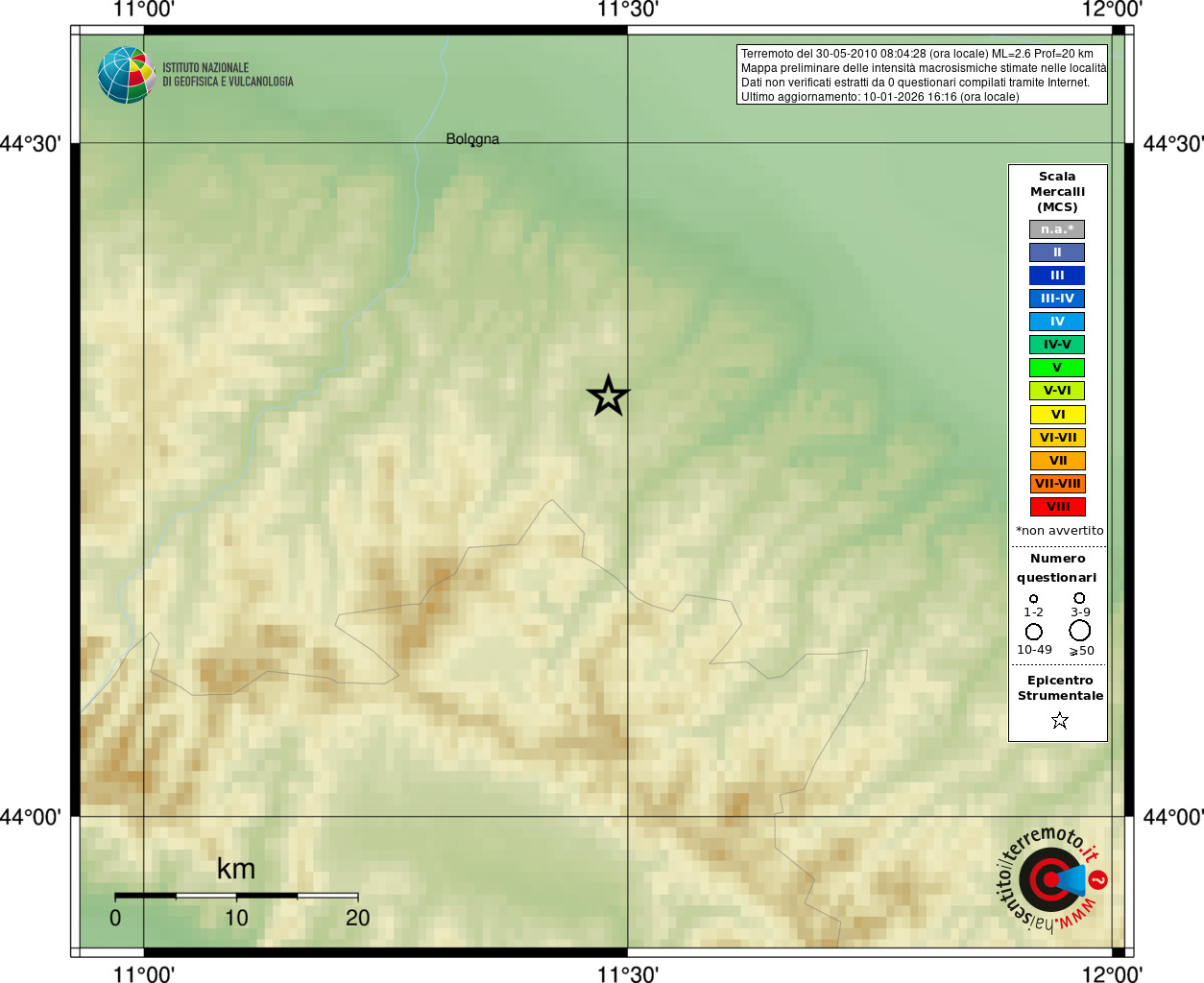Select the VII-VIII intensity swatch

(x=1057, y=484)
